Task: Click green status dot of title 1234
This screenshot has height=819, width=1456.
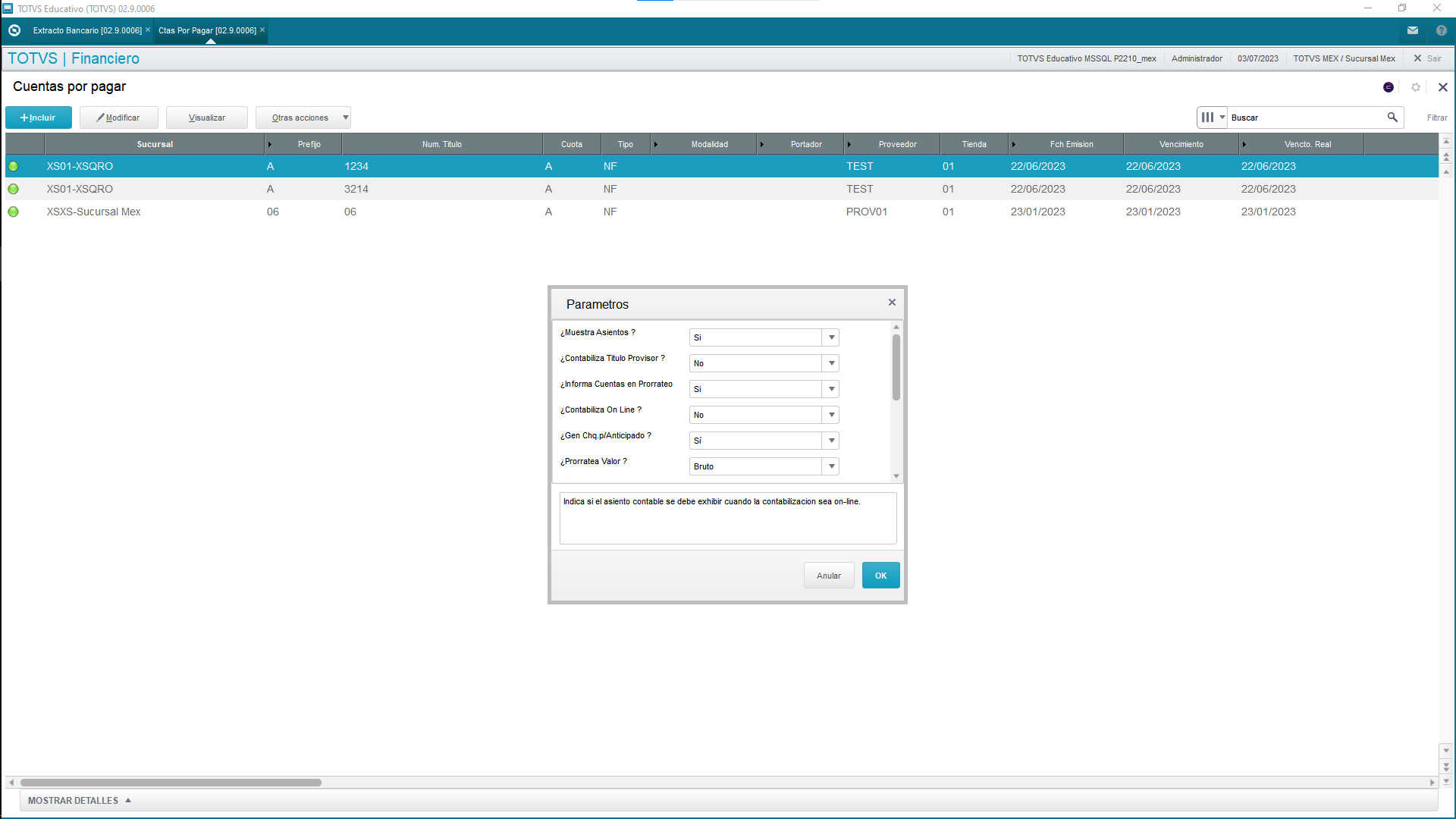Action: tap(14, 166)
